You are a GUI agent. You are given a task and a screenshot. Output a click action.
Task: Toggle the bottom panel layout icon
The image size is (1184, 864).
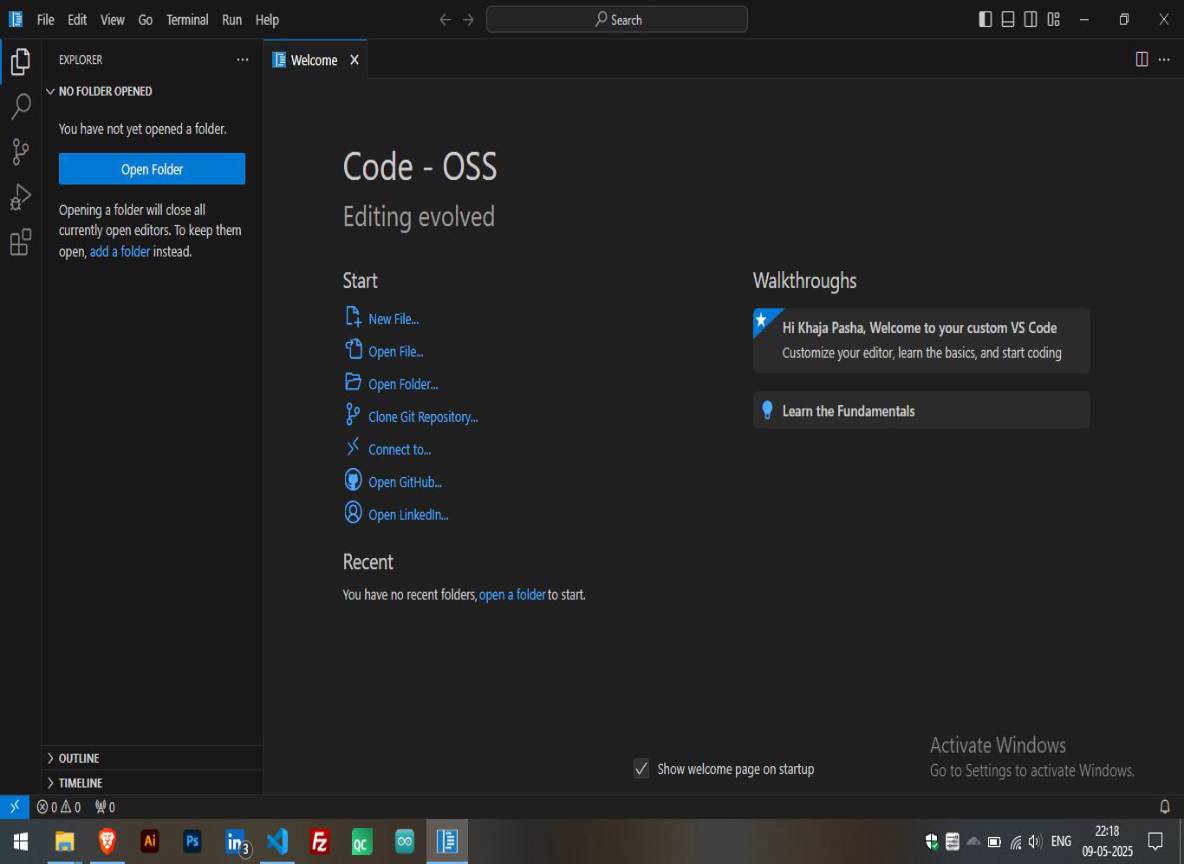pyautogui.click(x=1008, y=19)
